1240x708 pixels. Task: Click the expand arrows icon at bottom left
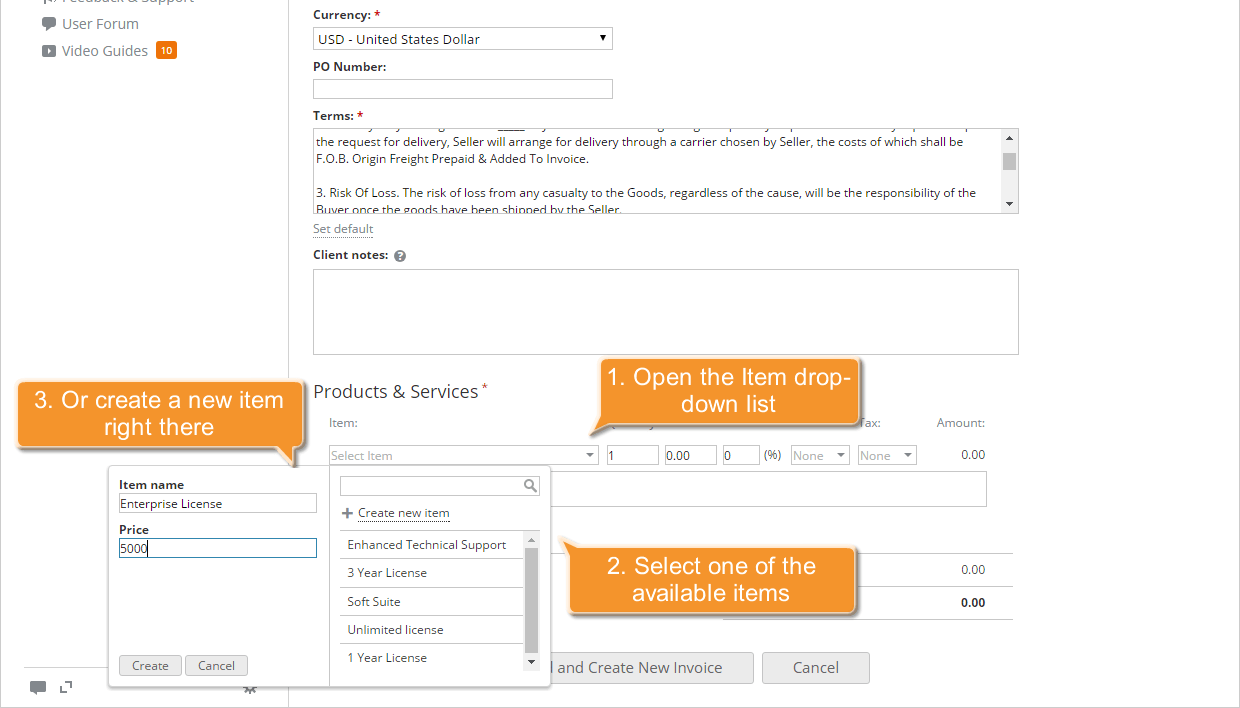tap(66, 687)
